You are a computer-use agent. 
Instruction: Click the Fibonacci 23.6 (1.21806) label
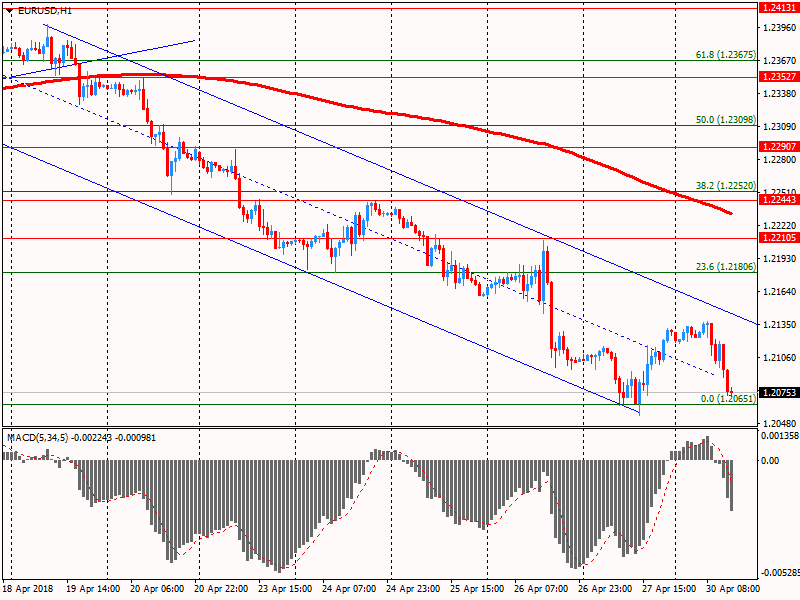tap(726, 266)
